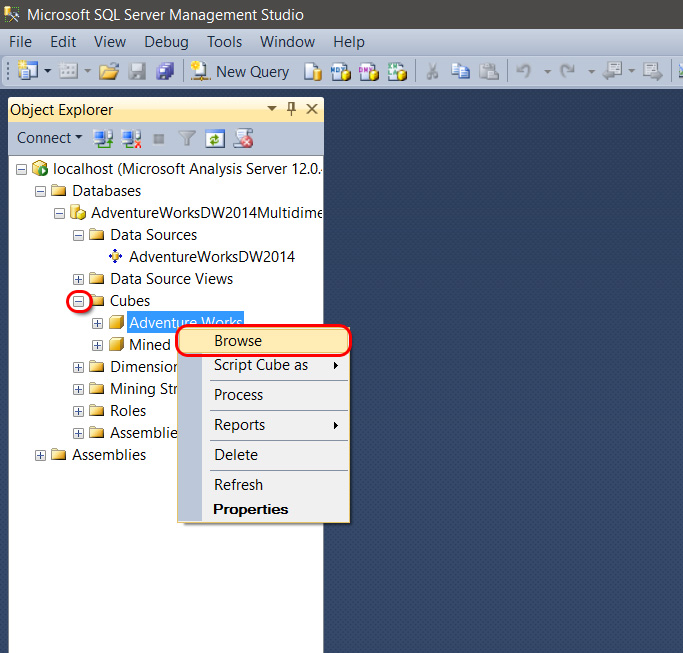Click the script with red X icon

click(x=243, y=139)
